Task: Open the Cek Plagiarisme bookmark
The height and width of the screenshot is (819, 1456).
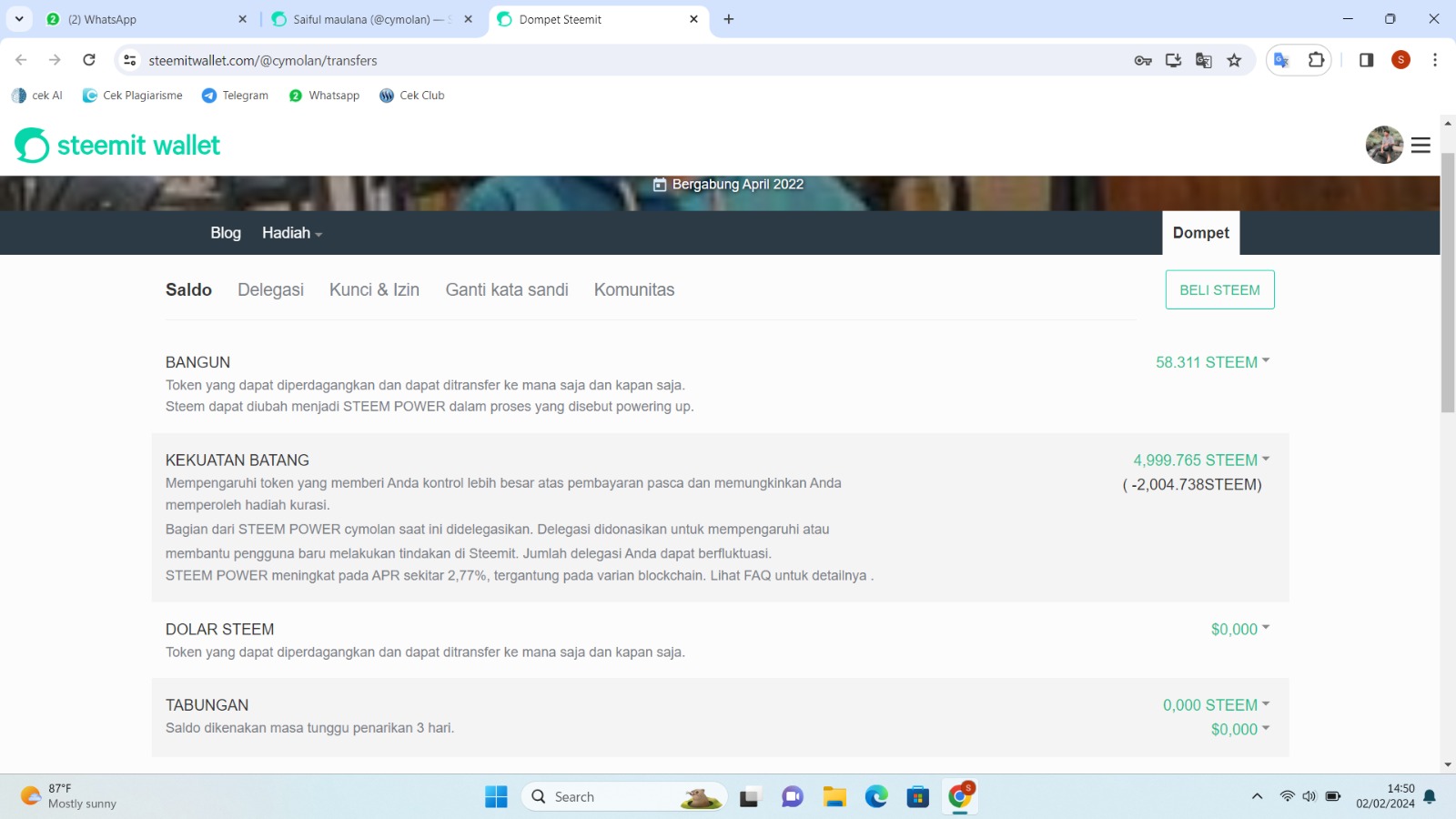Action: (x=133, y=96)
